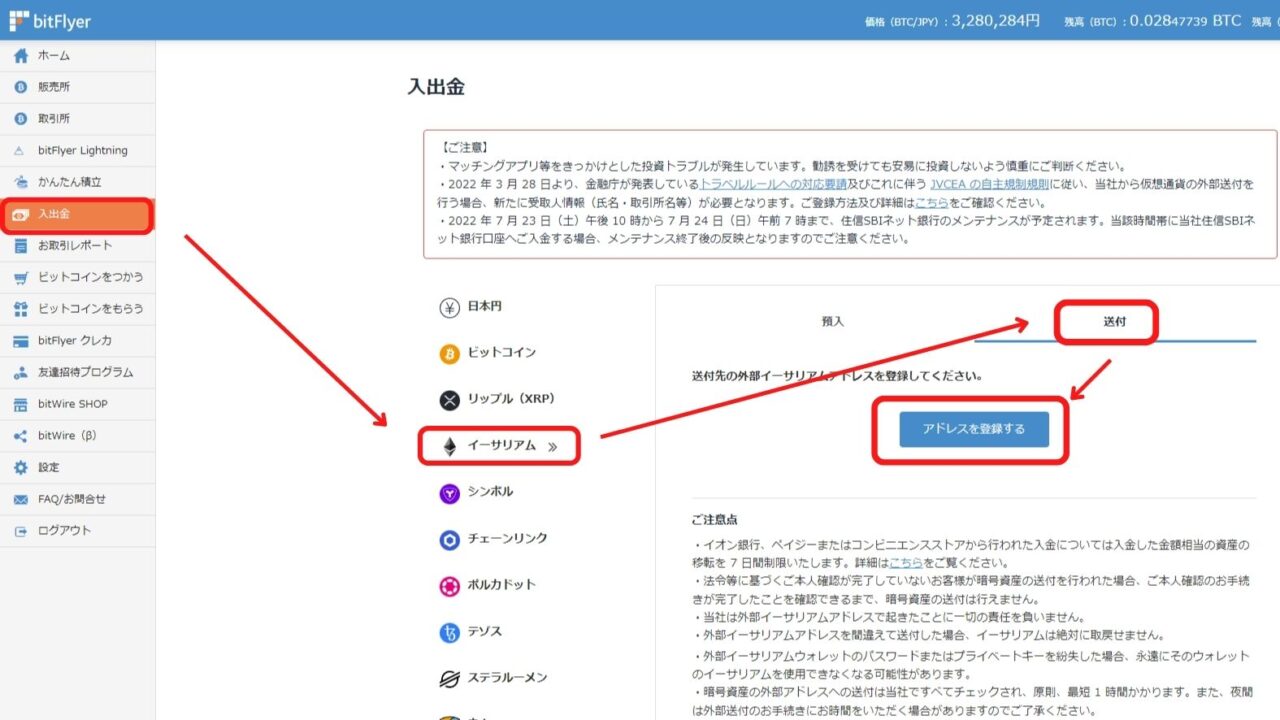Click the FAQ/お問合せ envelope icon
The height and width of the screenshot is (720, 1280).
[20, 500]
